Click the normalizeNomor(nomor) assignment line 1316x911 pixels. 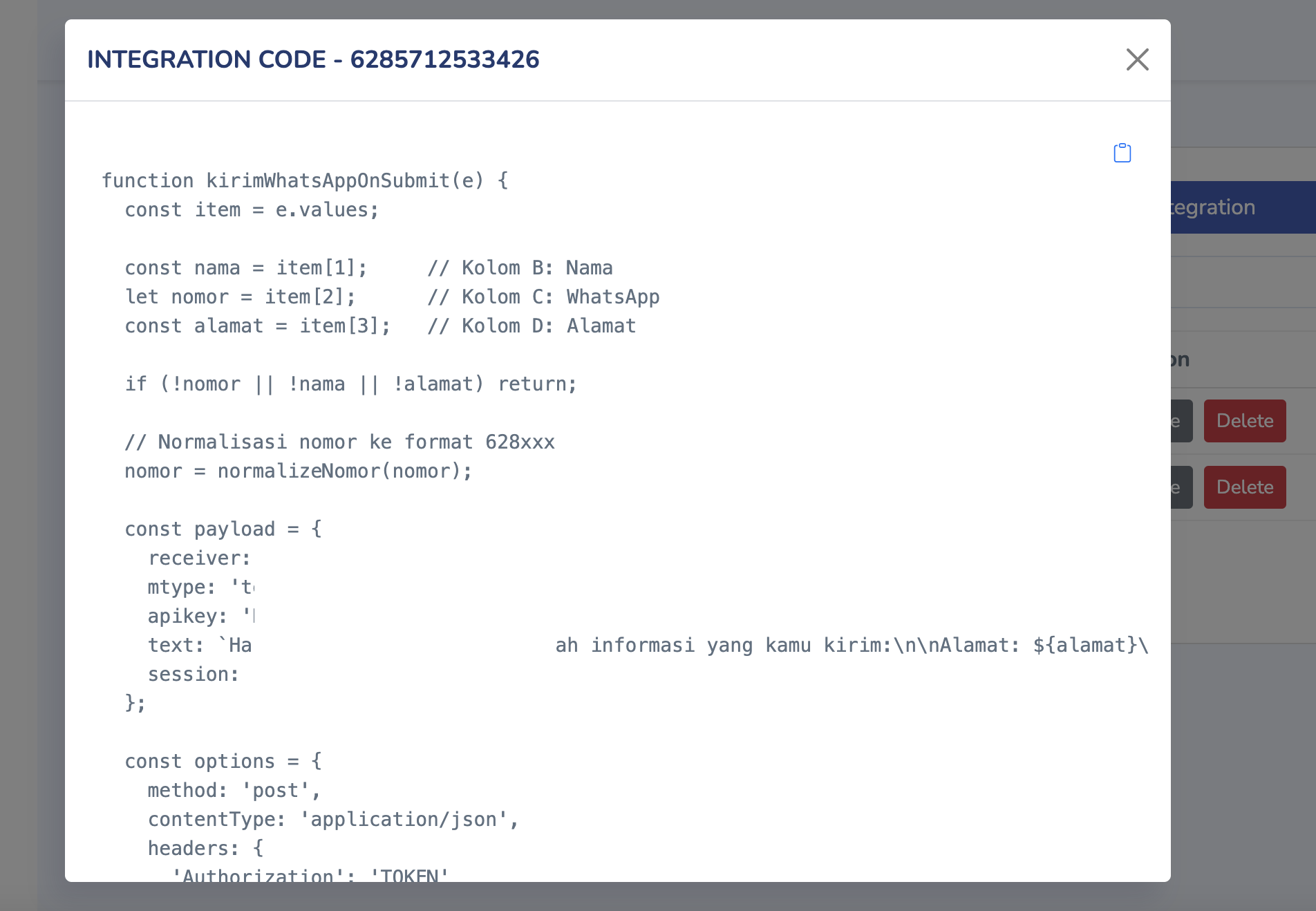click(298, 471)
